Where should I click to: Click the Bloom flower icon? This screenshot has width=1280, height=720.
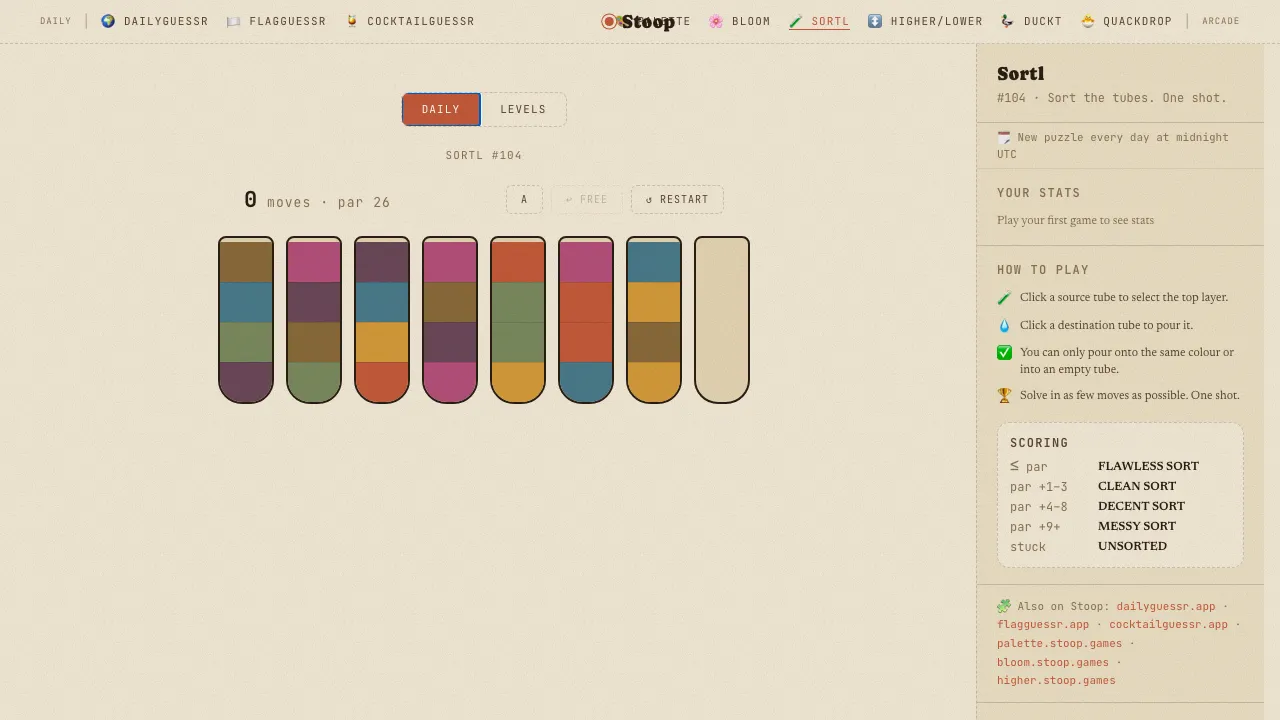pos(716,21)
